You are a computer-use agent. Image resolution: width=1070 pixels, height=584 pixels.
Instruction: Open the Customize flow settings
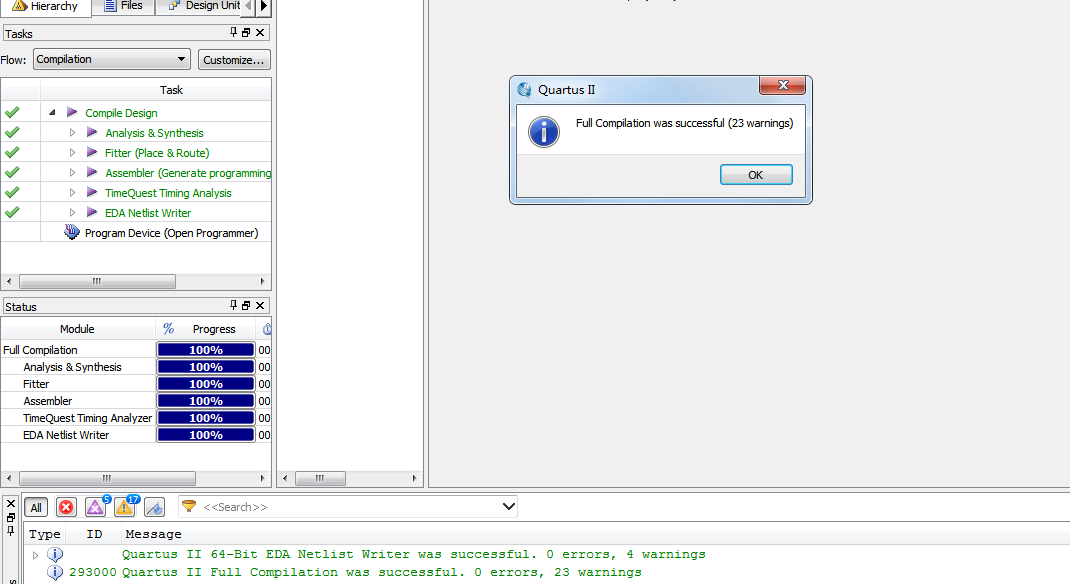click(x=234, y=60)
